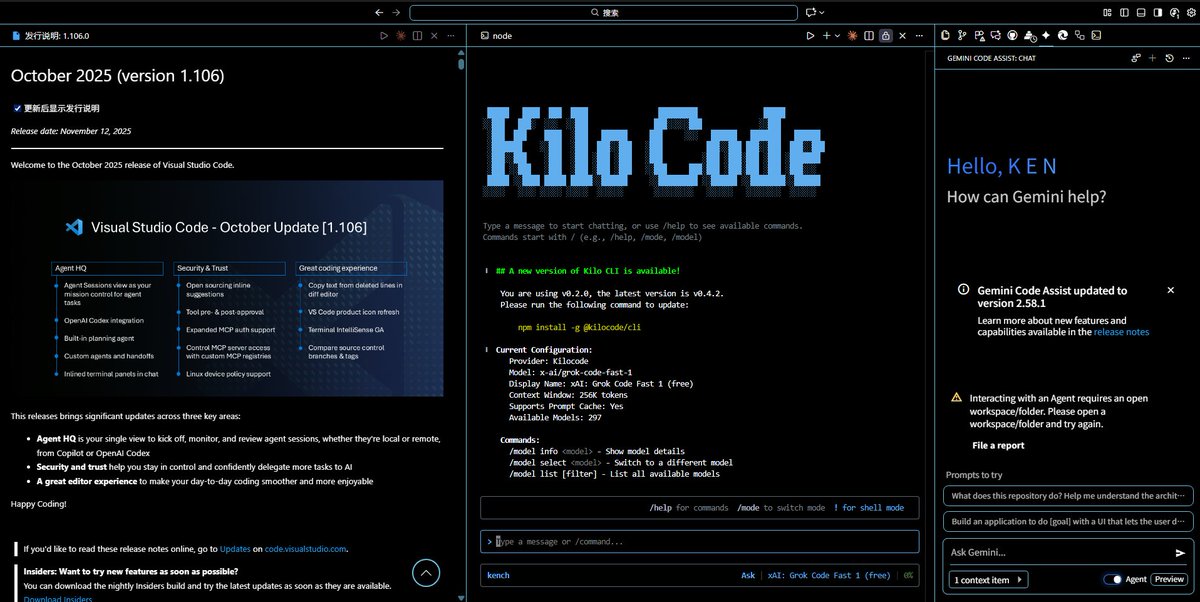
Task: Open split editor icon on node tab bar
Action: tap(869, 35)
